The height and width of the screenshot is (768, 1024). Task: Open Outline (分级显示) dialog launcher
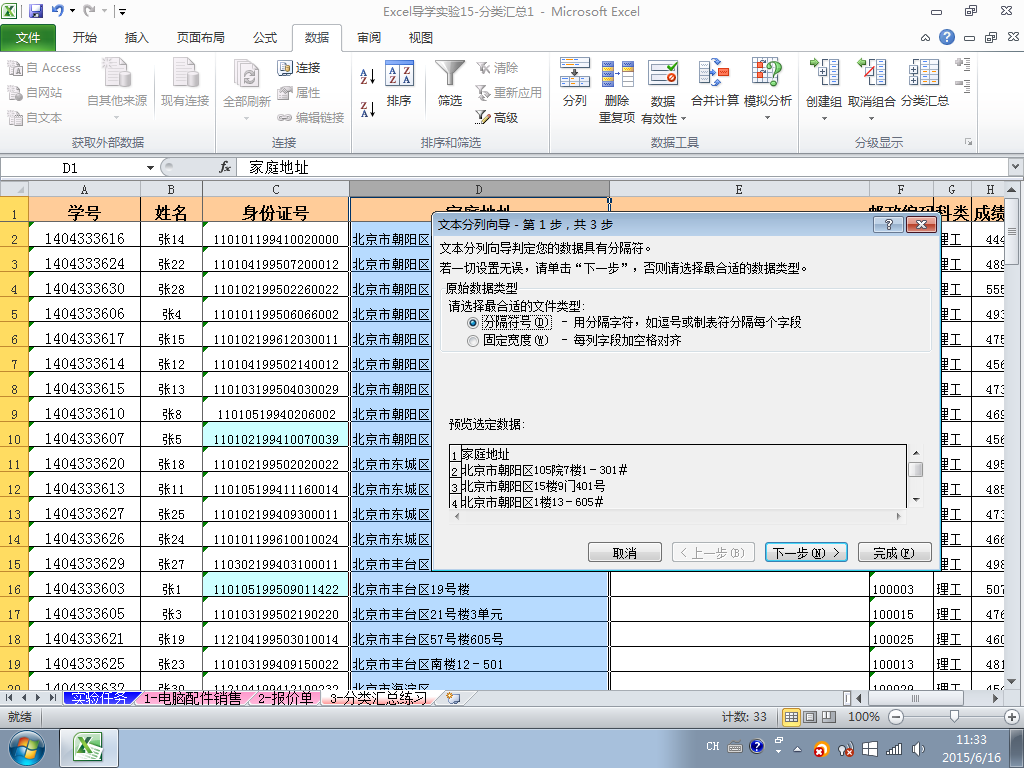[968, 142]
